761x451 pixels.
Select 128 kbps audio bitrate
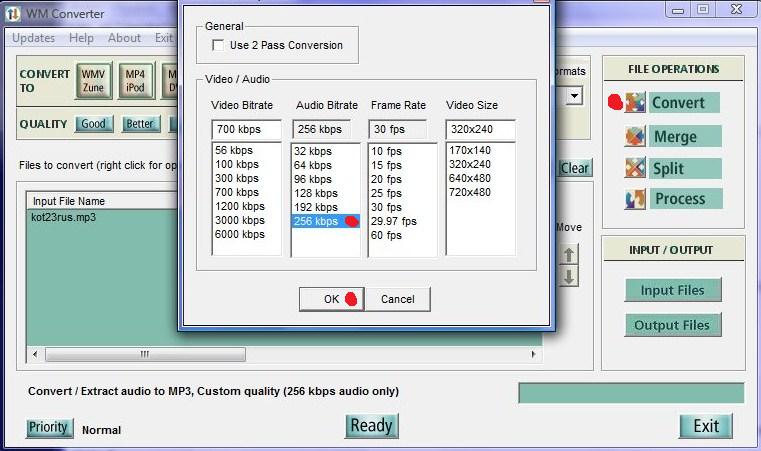pyautogui.click(x=314, y=193)
